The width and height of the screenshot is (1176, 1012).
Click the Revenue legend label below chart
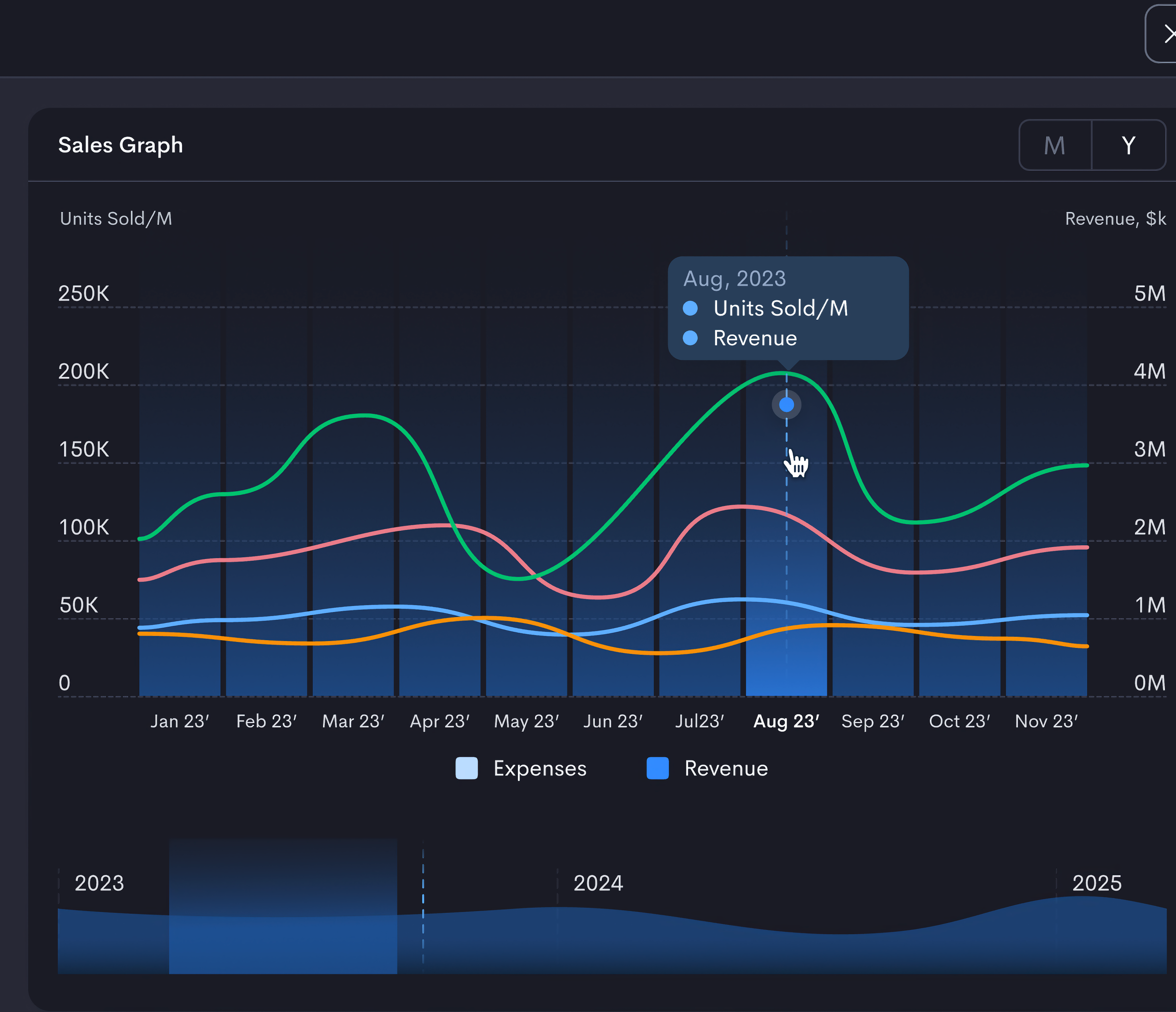[726, 768]
